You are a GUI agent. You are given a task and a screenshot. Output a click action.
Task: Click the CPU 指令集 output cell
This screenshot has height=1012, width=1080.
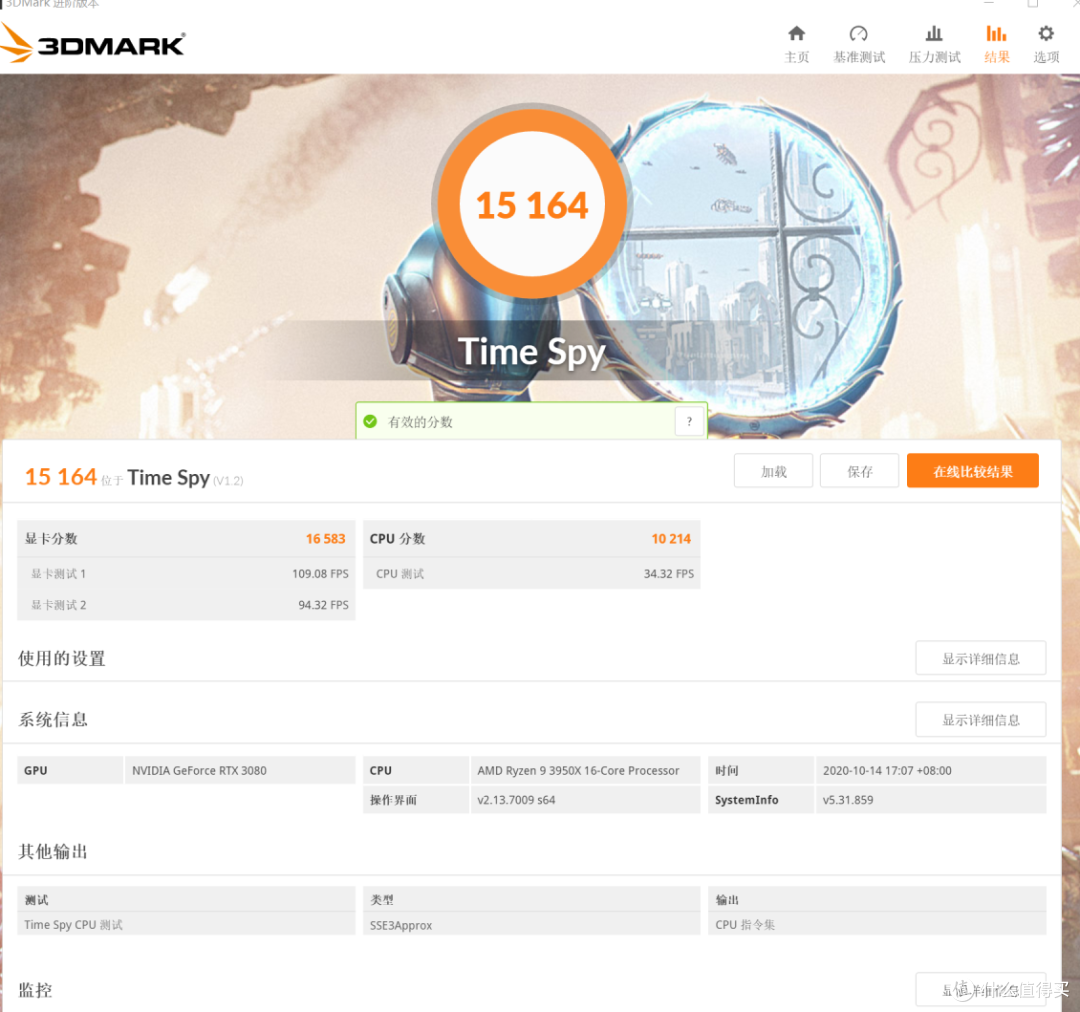click(877, 925)
